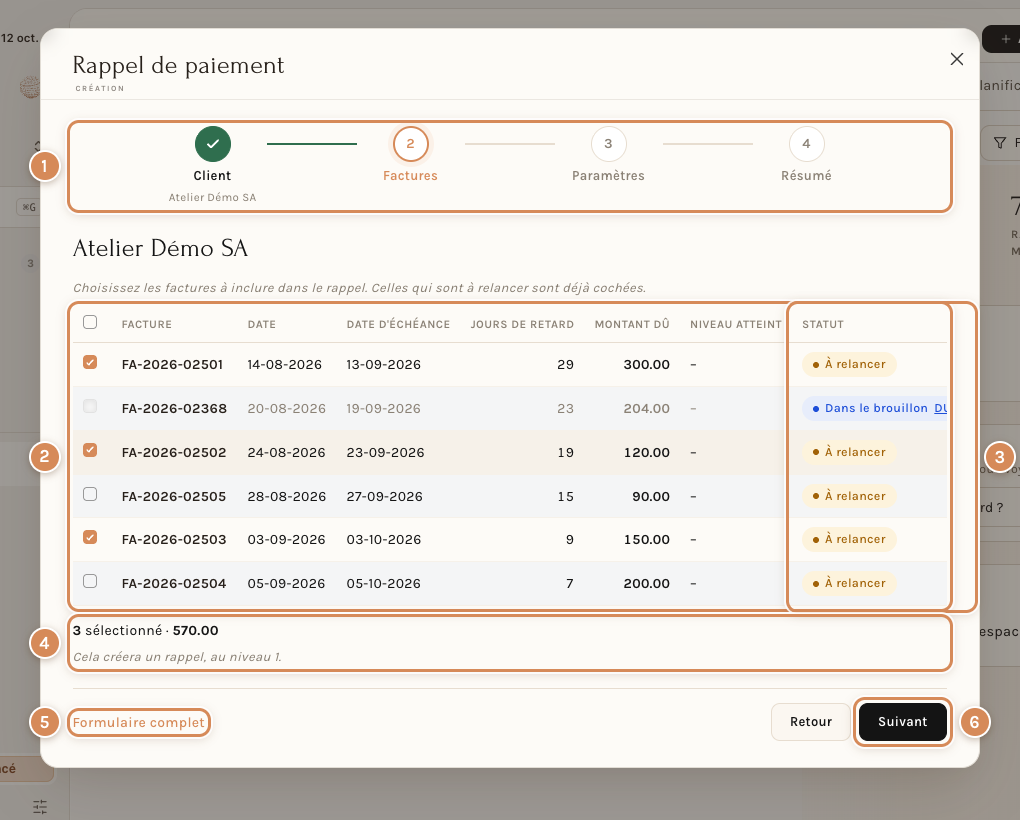This screenshot has width=1020, height=820.
Task: Click the sliders settings icon in background sidebar
Action: click(40, 806)
